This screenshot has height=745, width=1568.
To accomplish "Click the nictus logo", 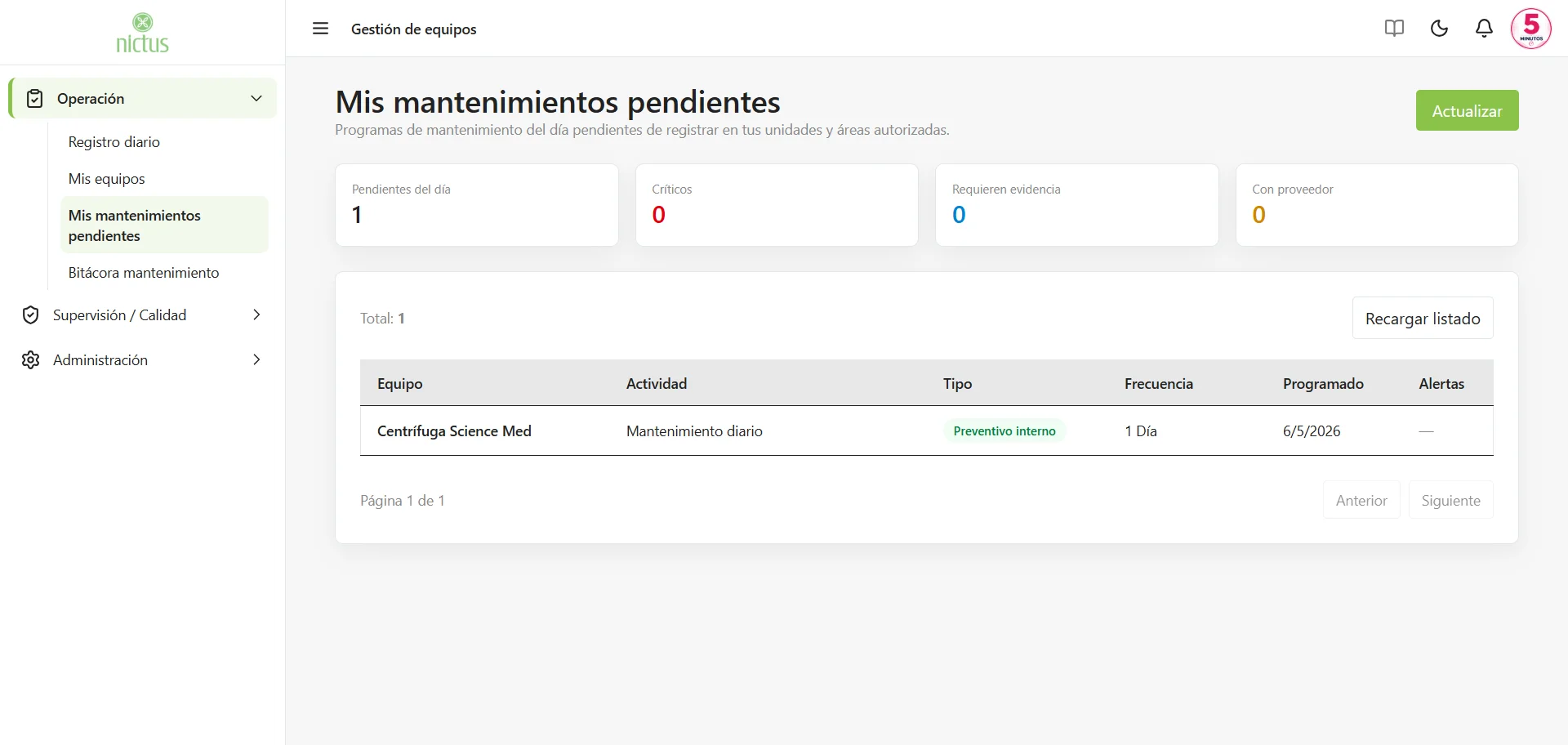I will click(x=142, y=33).
